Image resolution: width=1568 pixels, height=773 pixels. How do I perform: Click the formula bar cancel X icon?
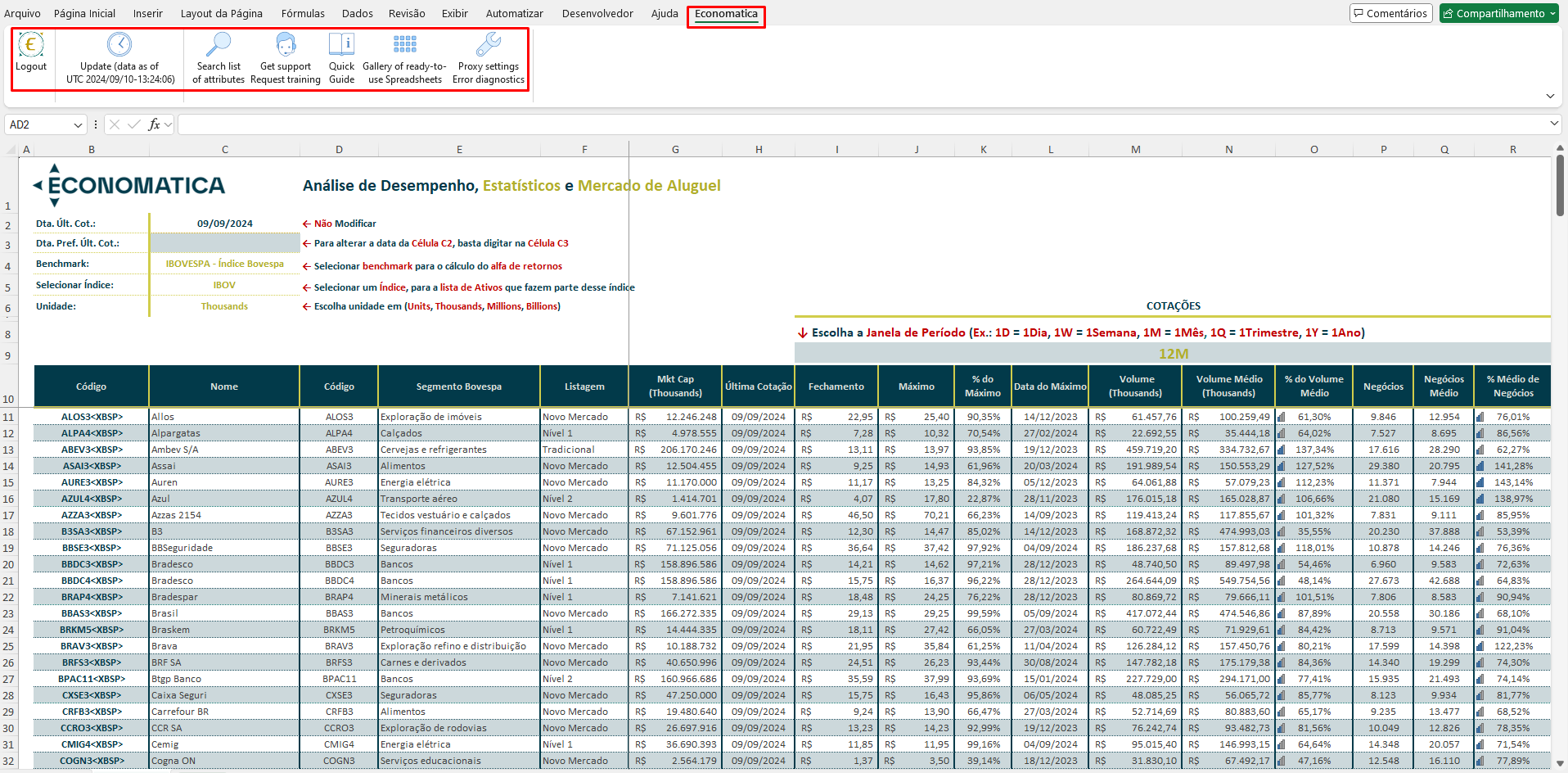pos(115,124)
